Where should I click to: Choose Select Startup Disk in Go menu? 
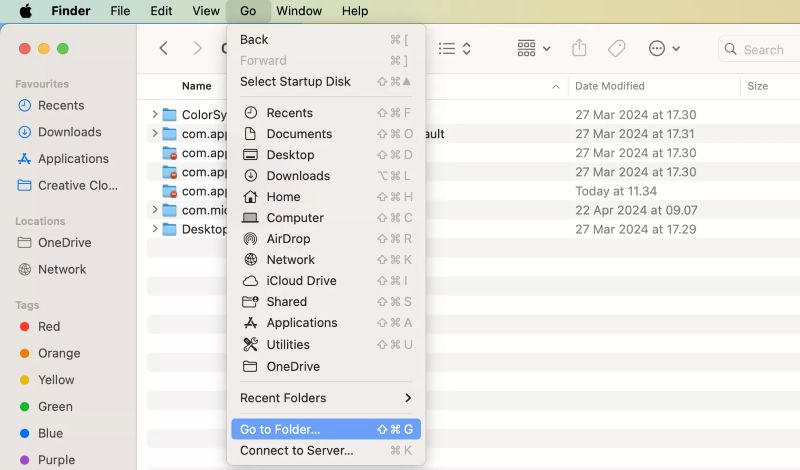(326, 81)
